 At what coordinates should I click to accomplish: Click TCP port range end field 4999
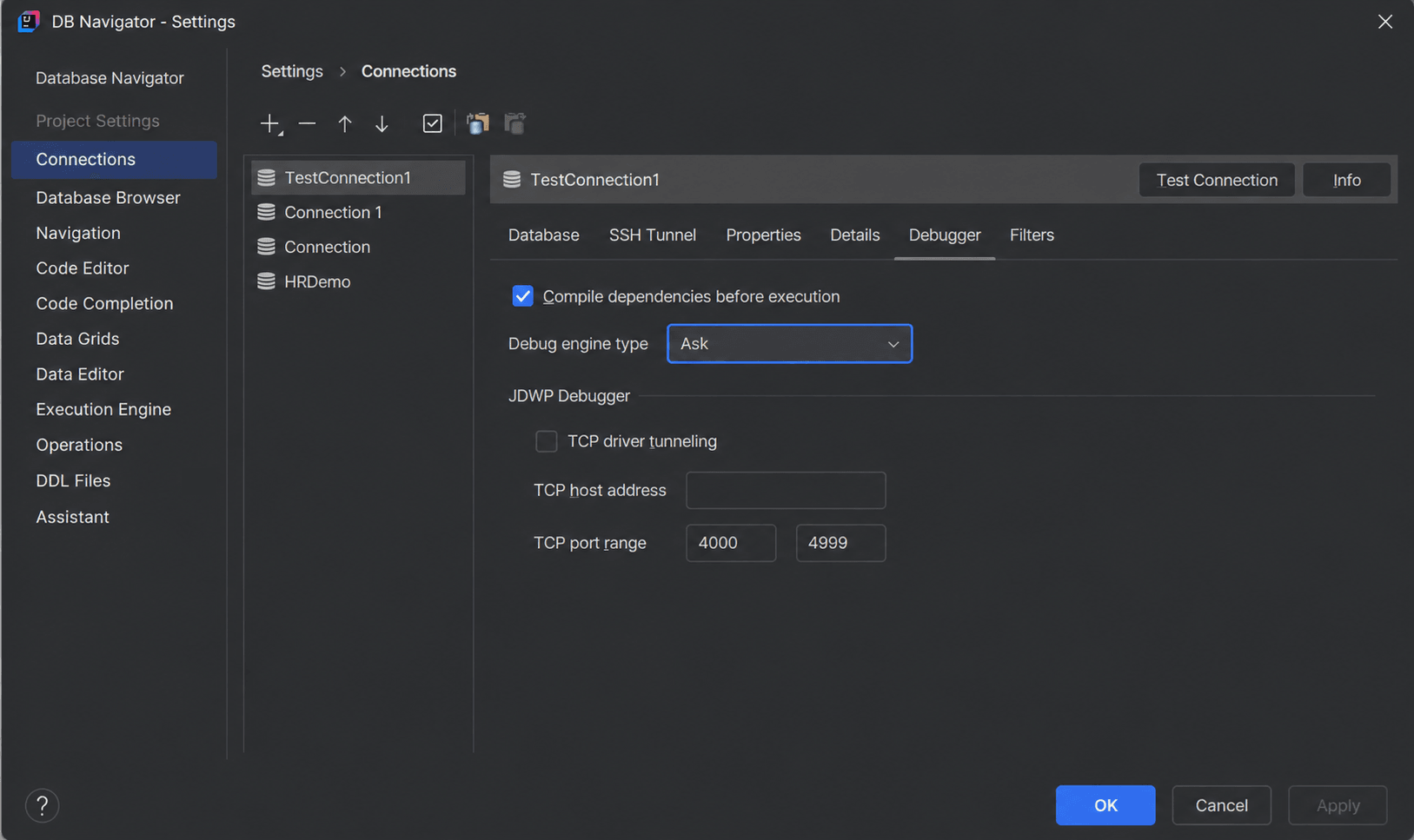tap(840, 543)
